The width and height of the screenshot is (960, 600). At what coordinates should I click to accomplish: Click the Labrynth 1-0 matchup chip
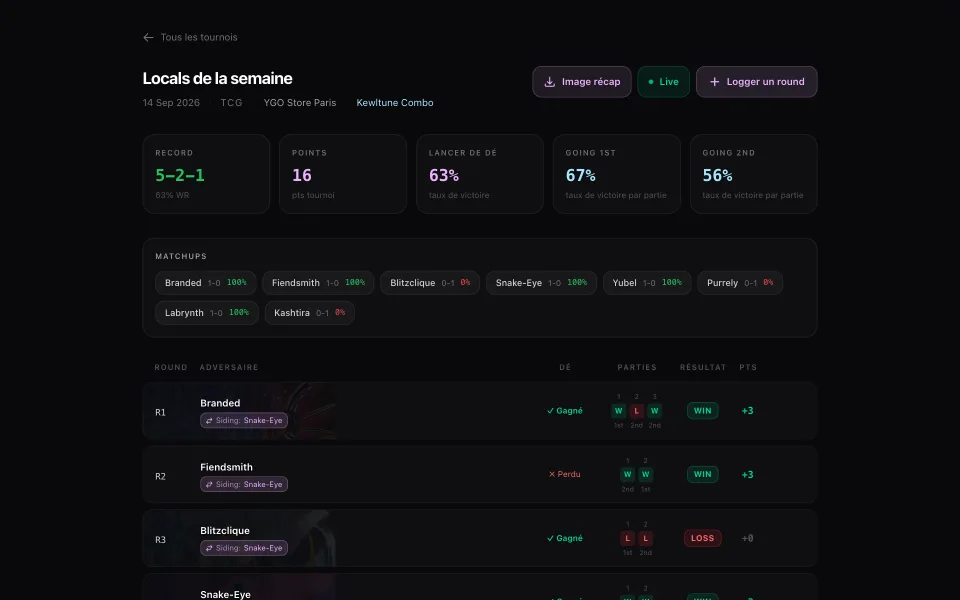click(x=207, y=313)
